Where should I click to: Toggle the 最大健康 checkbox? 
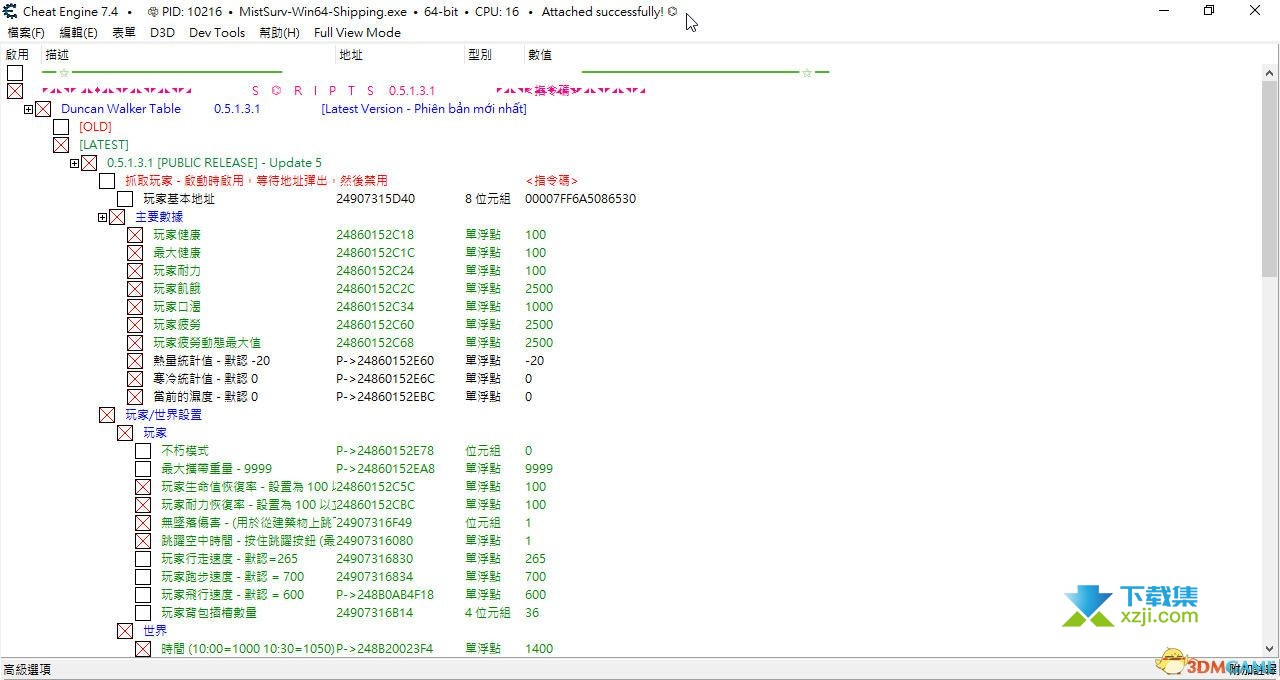135,253
